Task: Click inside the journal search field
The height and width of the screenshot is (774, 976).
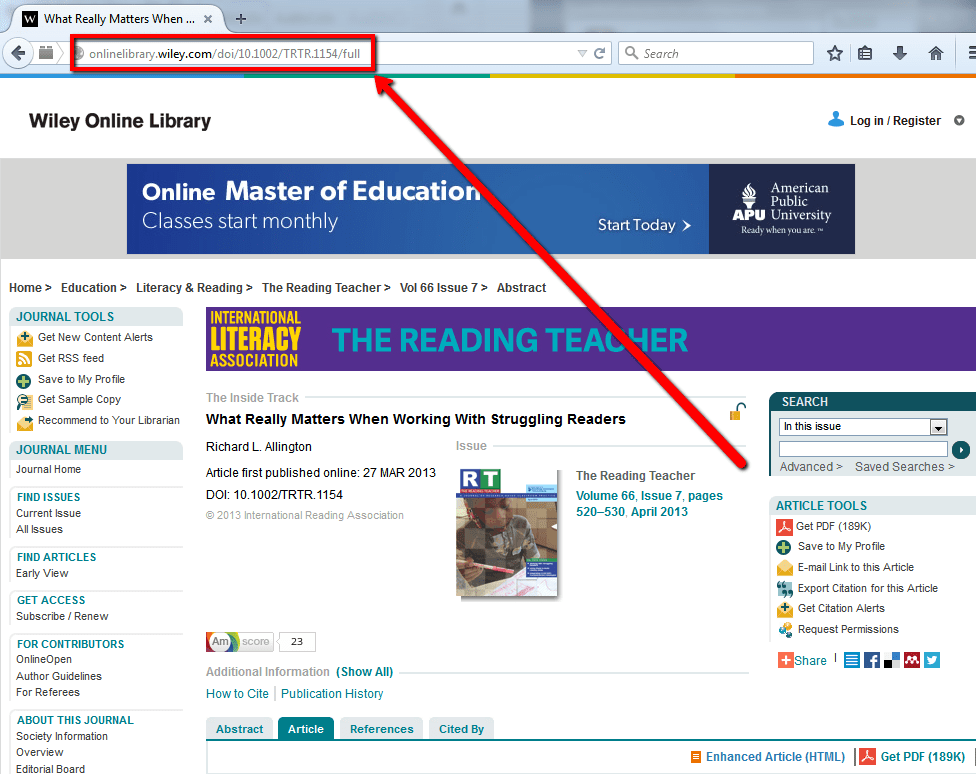Action: [x=862, y=450]
